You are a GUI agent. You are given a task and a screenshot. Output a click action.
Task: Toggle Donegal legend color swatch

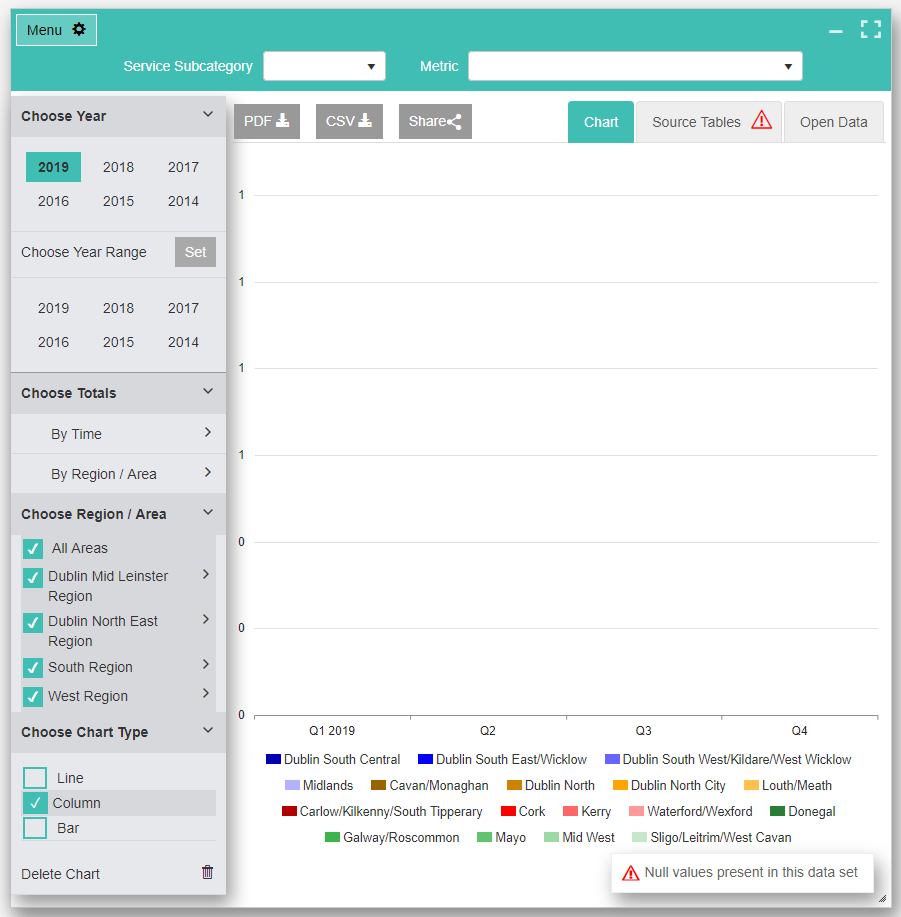(x=777, y=811)
